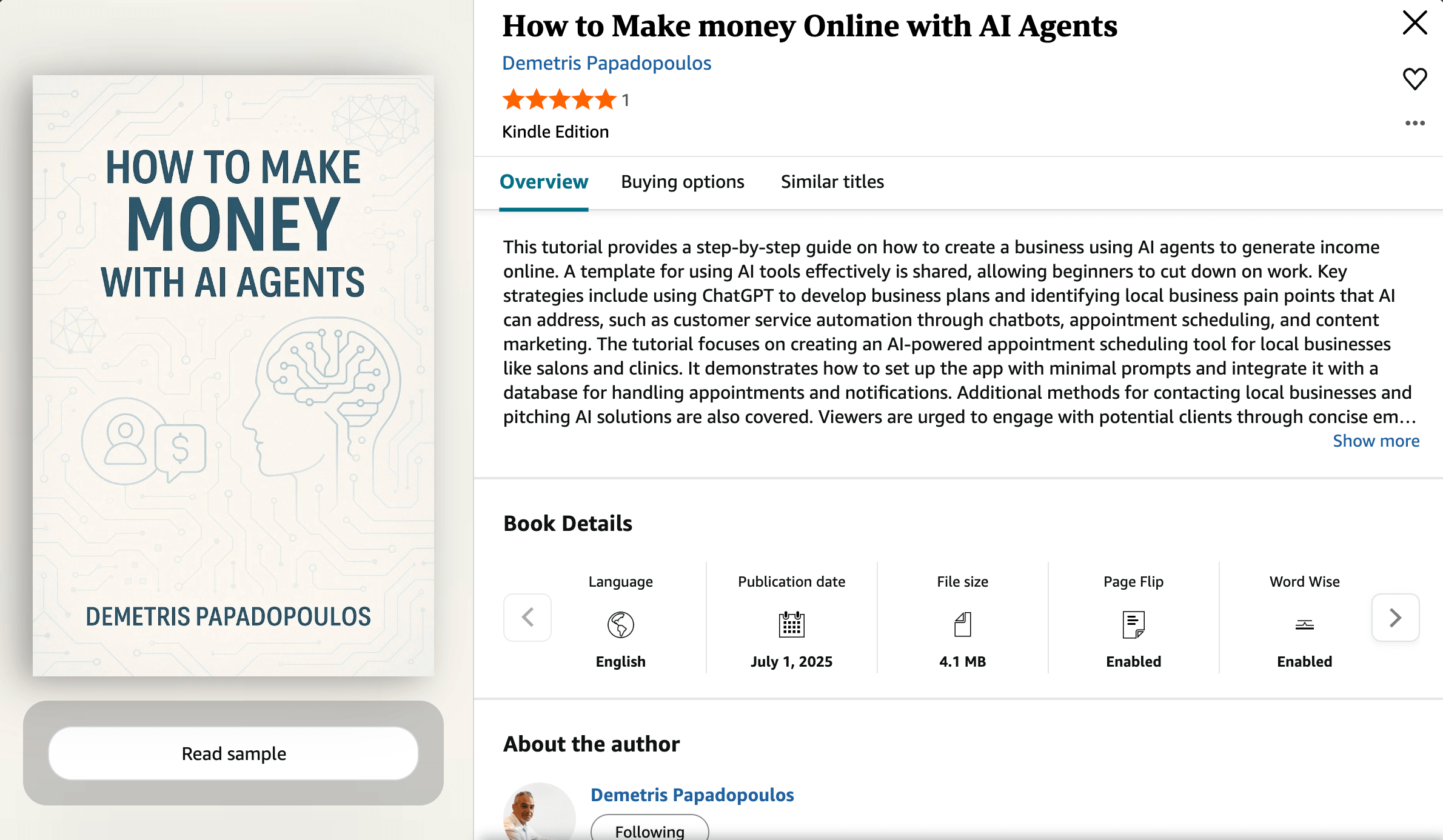Add book to wishlist with heart icon
The width and height of the screenshot is (1443, 840).
coord(1415,79)
